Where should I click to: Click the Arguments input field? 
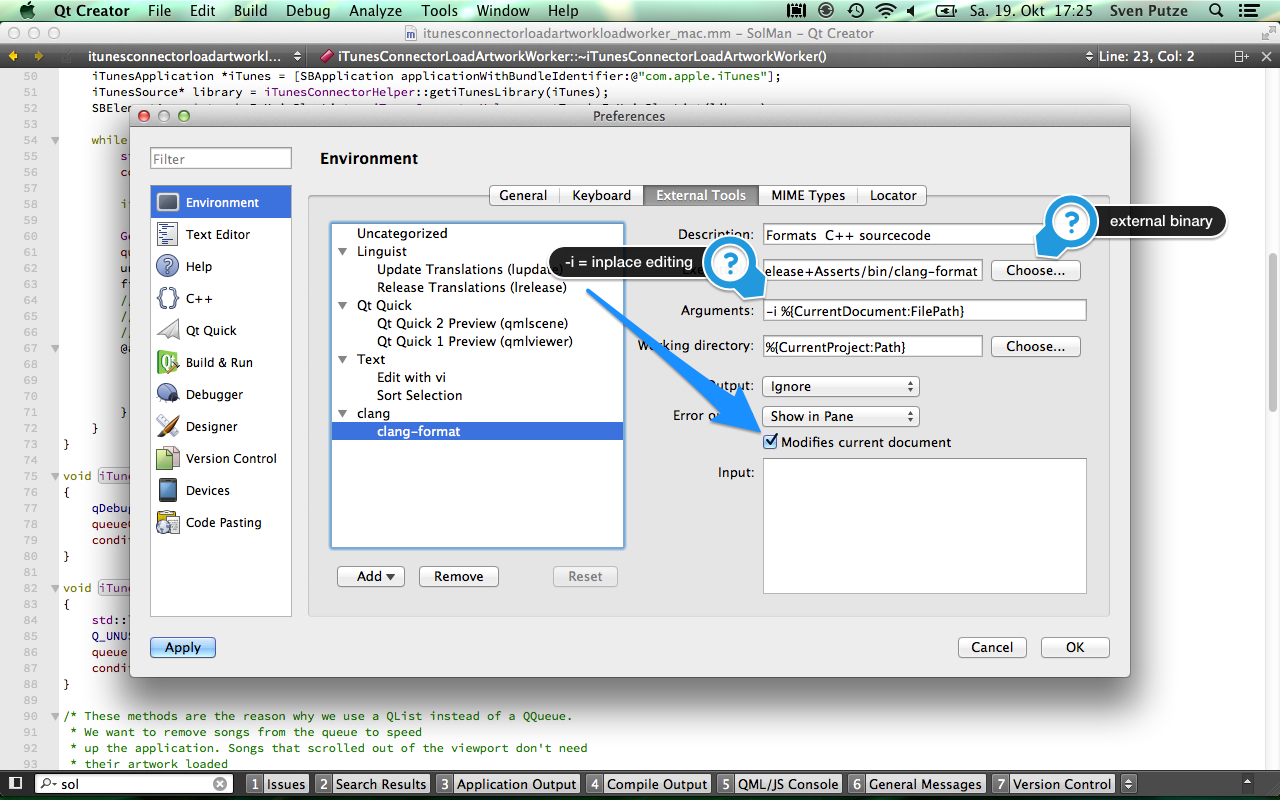click(924, 310)
